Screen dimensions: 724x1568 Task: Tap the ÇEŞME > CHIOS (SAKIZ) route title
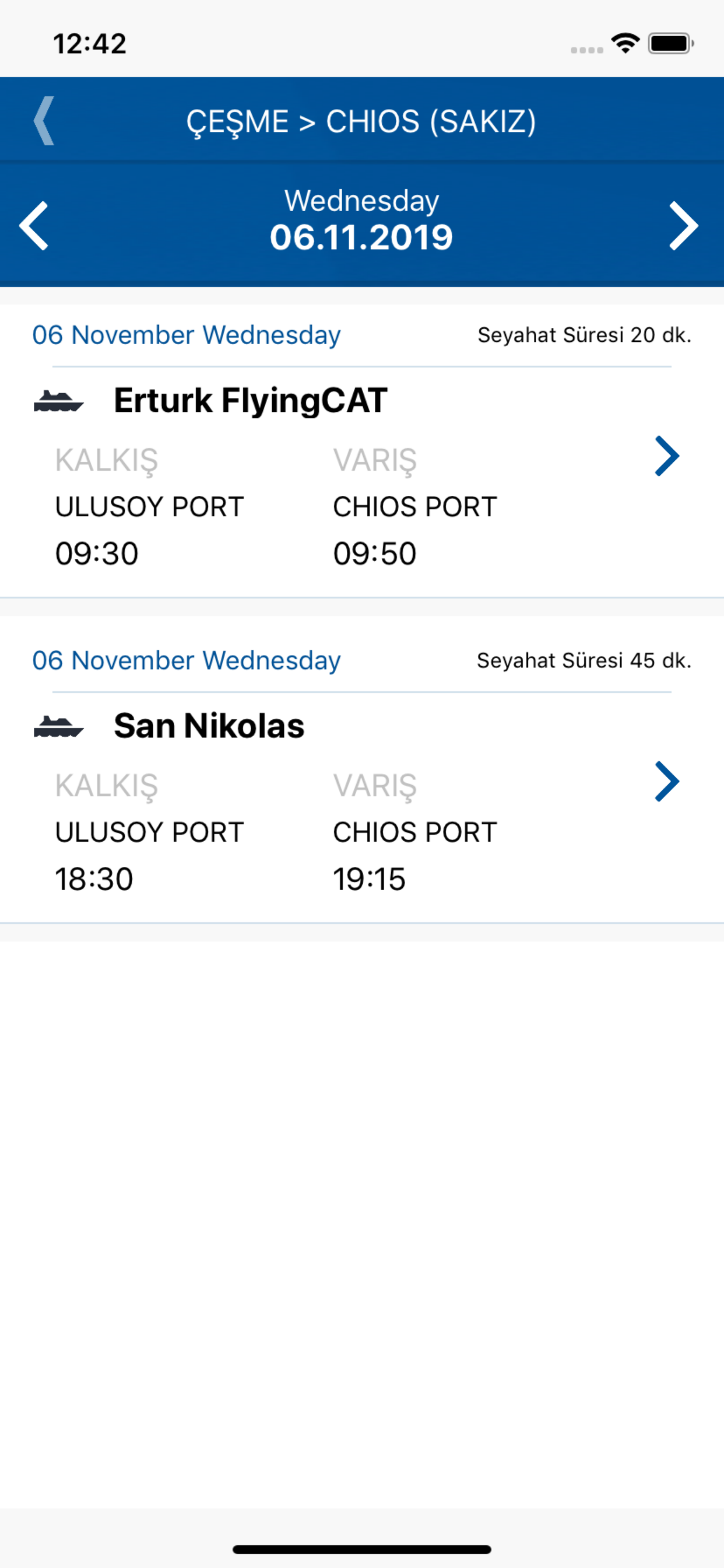(x=361, y=121)
